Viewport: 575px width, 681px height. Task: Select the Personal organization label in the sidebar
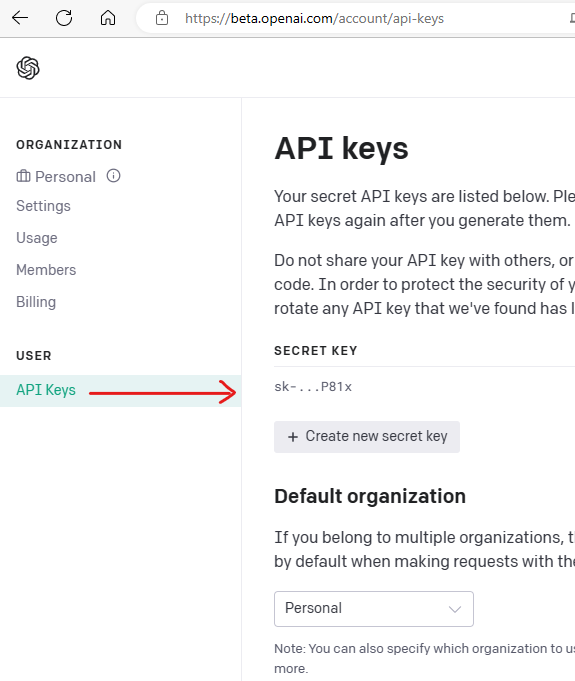[65, 177]
